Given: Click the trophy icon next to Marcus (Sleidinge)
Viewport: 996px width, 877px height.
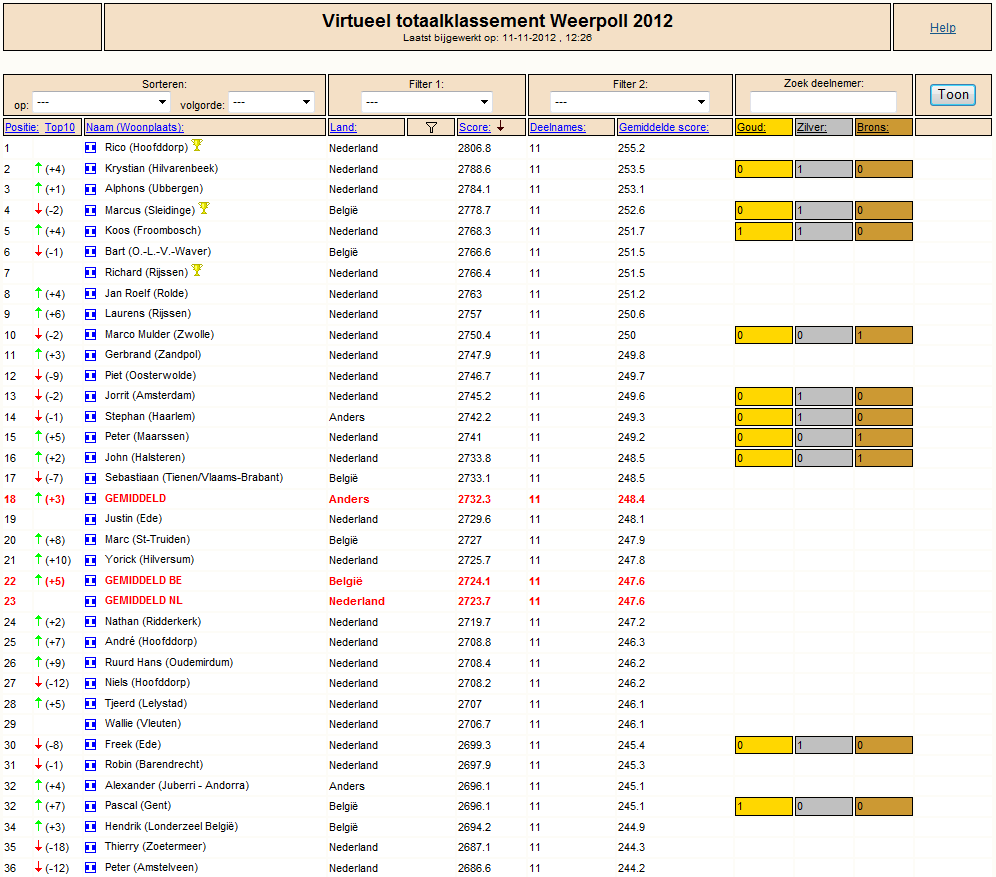Looking at the screenshot, I should point(204,208).
